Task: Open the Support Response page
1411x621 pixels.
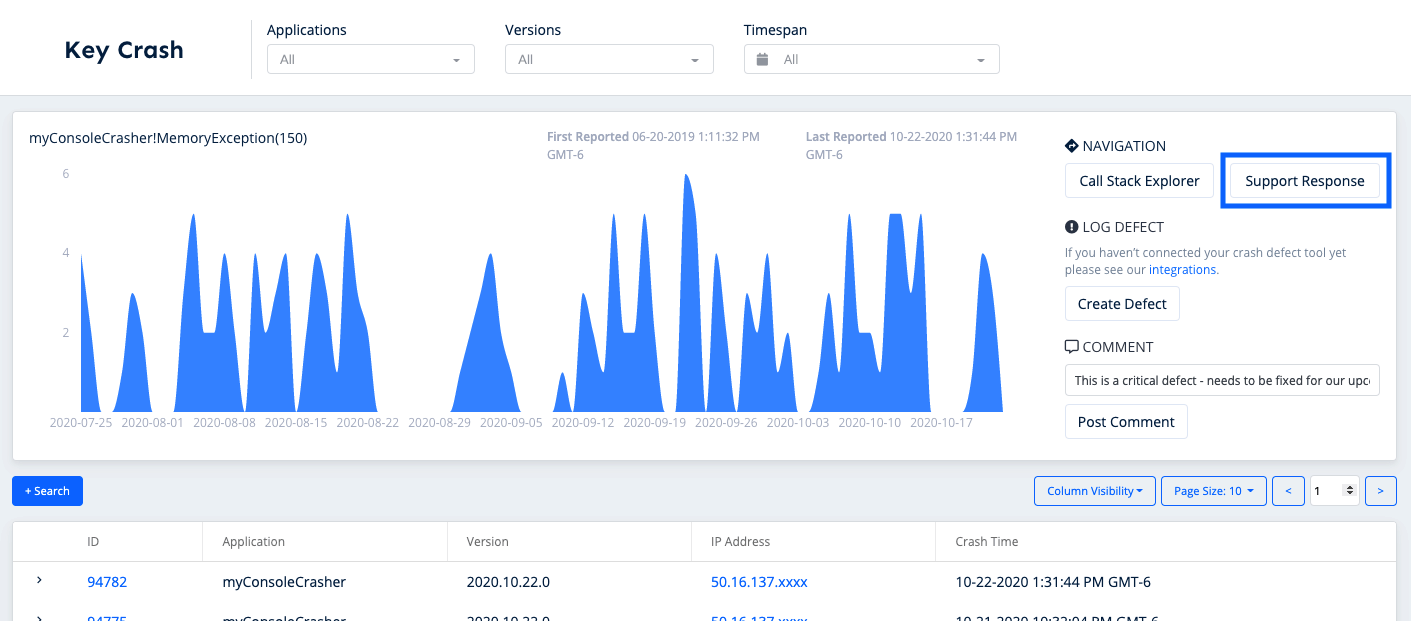Action: pyautogui.click(x=1305, y=181)
